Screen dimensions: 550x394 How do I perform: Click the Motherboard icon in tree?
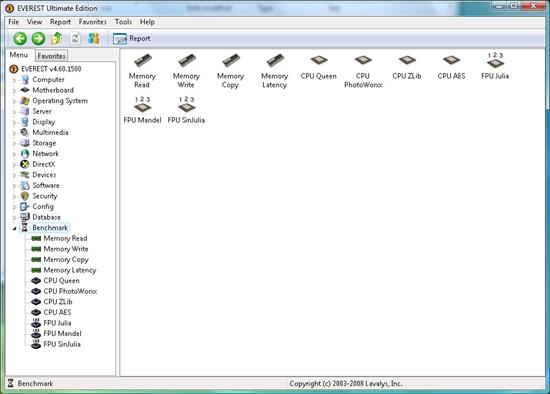click(x=25, y=90)
